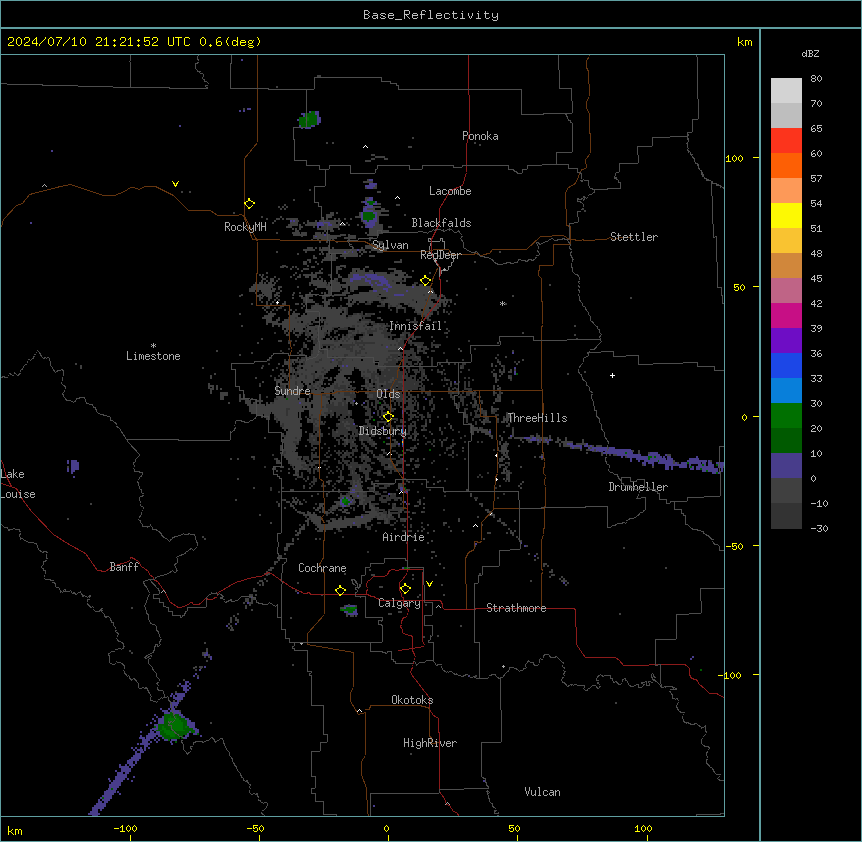Click the Stettler label
The image size is (862, 842).
pyautogui.click(x=634, y=237)
